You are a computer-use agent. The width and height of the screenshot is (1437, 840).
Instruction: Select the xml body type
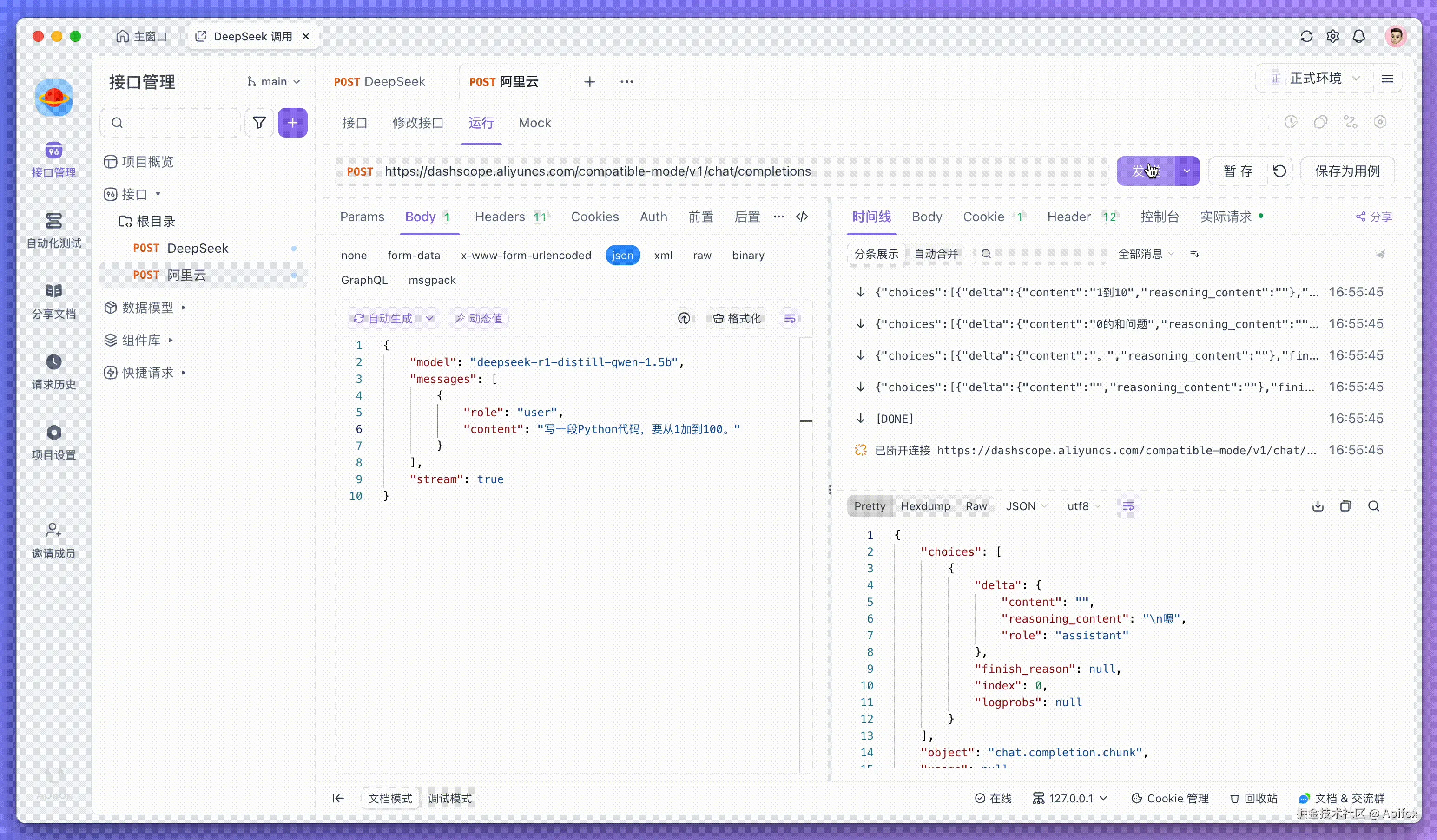pyautogui.click(x=663, y=256)
